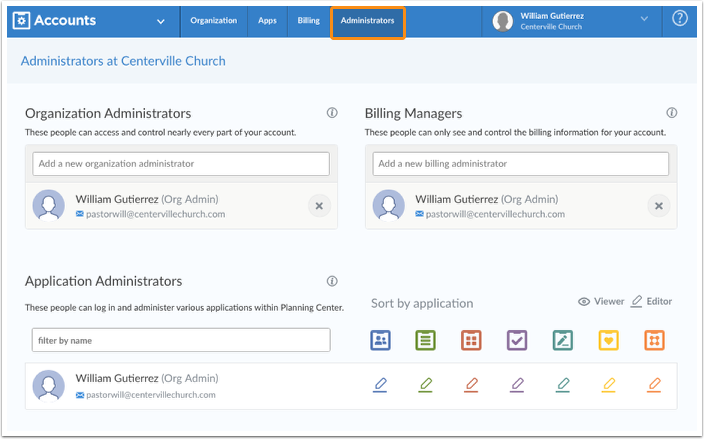Click William Gutierrez name in Organization Administrators
Image resolution: width=704 pixels, height=439 pixels.
pyautogui.click(x=117, y=199)
